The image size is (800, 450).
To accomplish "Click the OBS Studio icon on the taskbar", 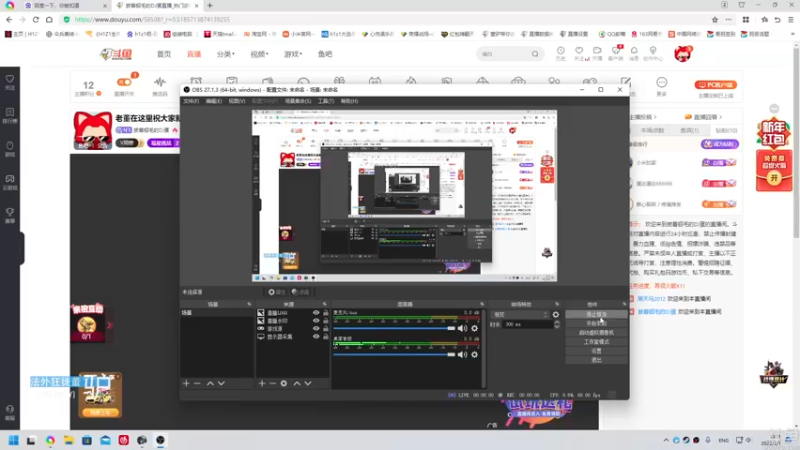I will coord(160,440).
